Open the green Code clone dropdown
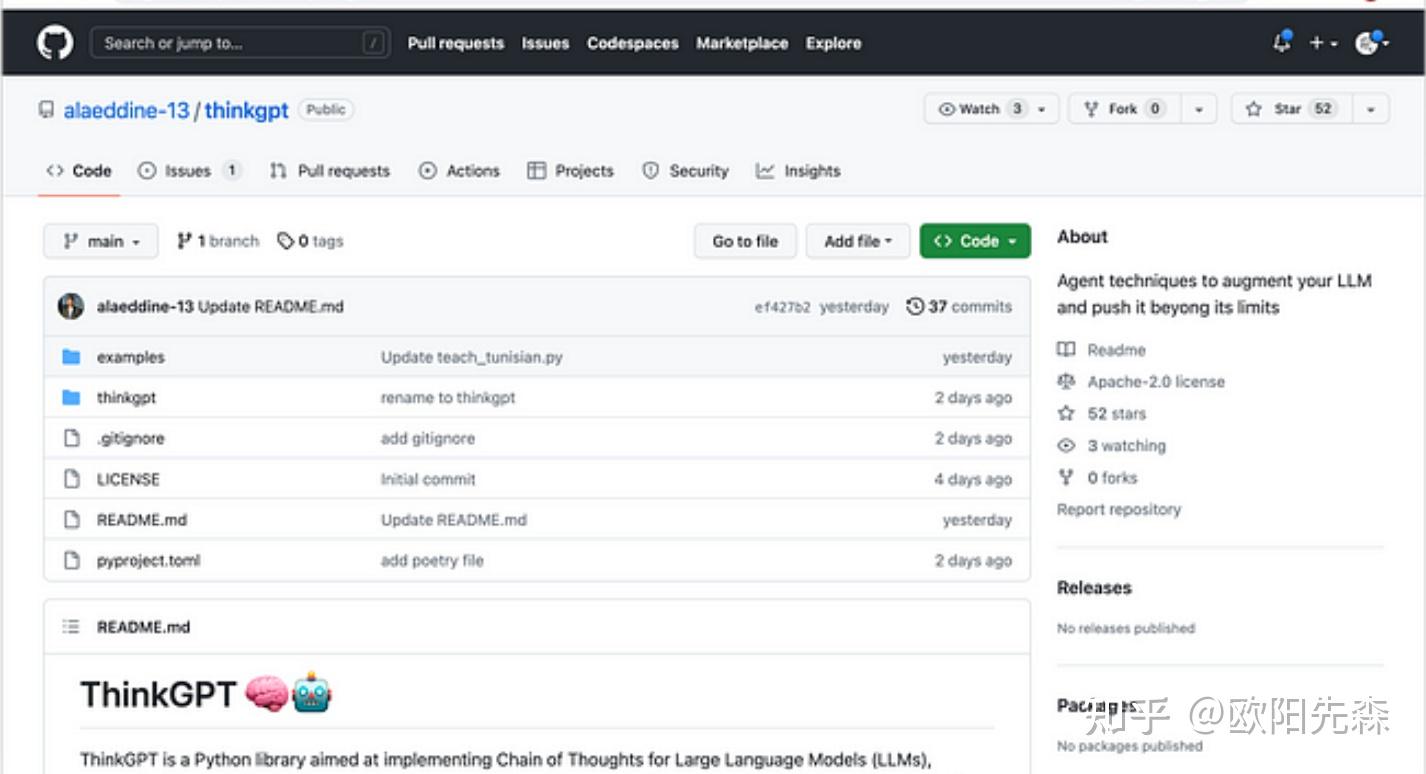 pyautogui.click(x=975, y=241)
